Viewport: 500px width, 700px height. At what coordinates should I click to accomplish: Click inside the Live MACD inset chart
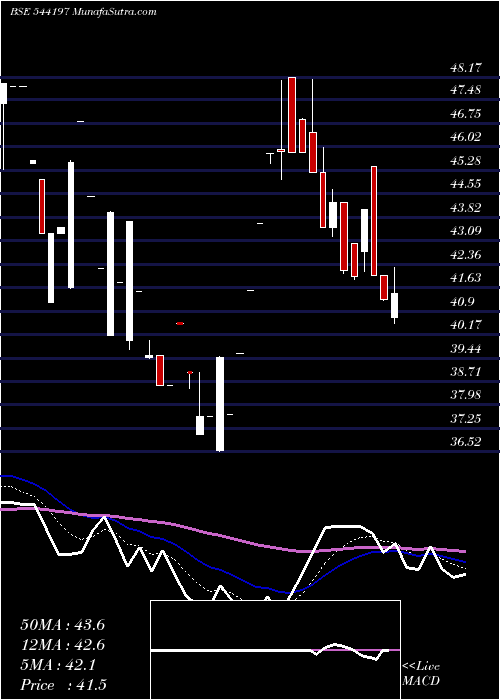(275, 650)
